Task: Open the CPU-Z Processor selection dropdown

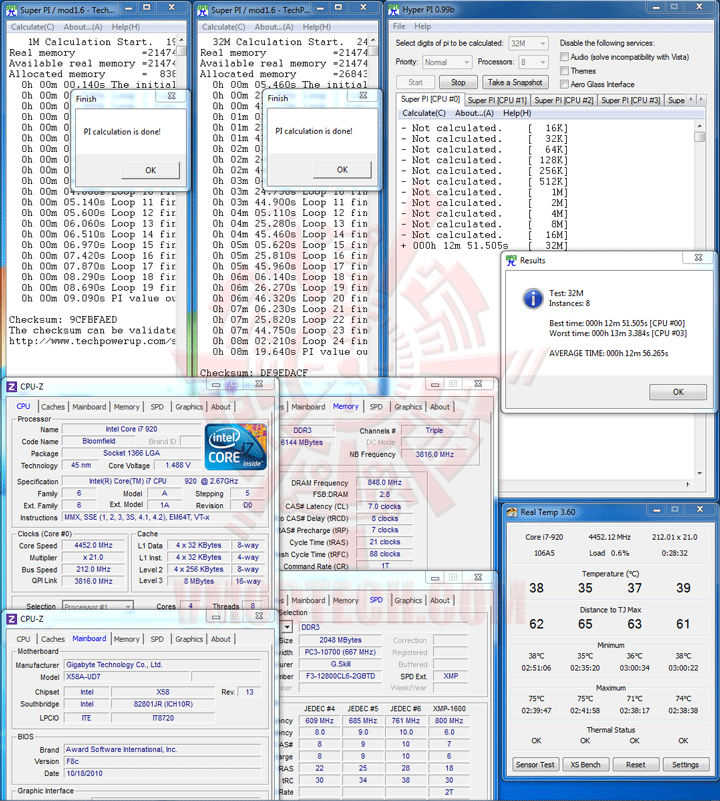Action: coord(98,606)
